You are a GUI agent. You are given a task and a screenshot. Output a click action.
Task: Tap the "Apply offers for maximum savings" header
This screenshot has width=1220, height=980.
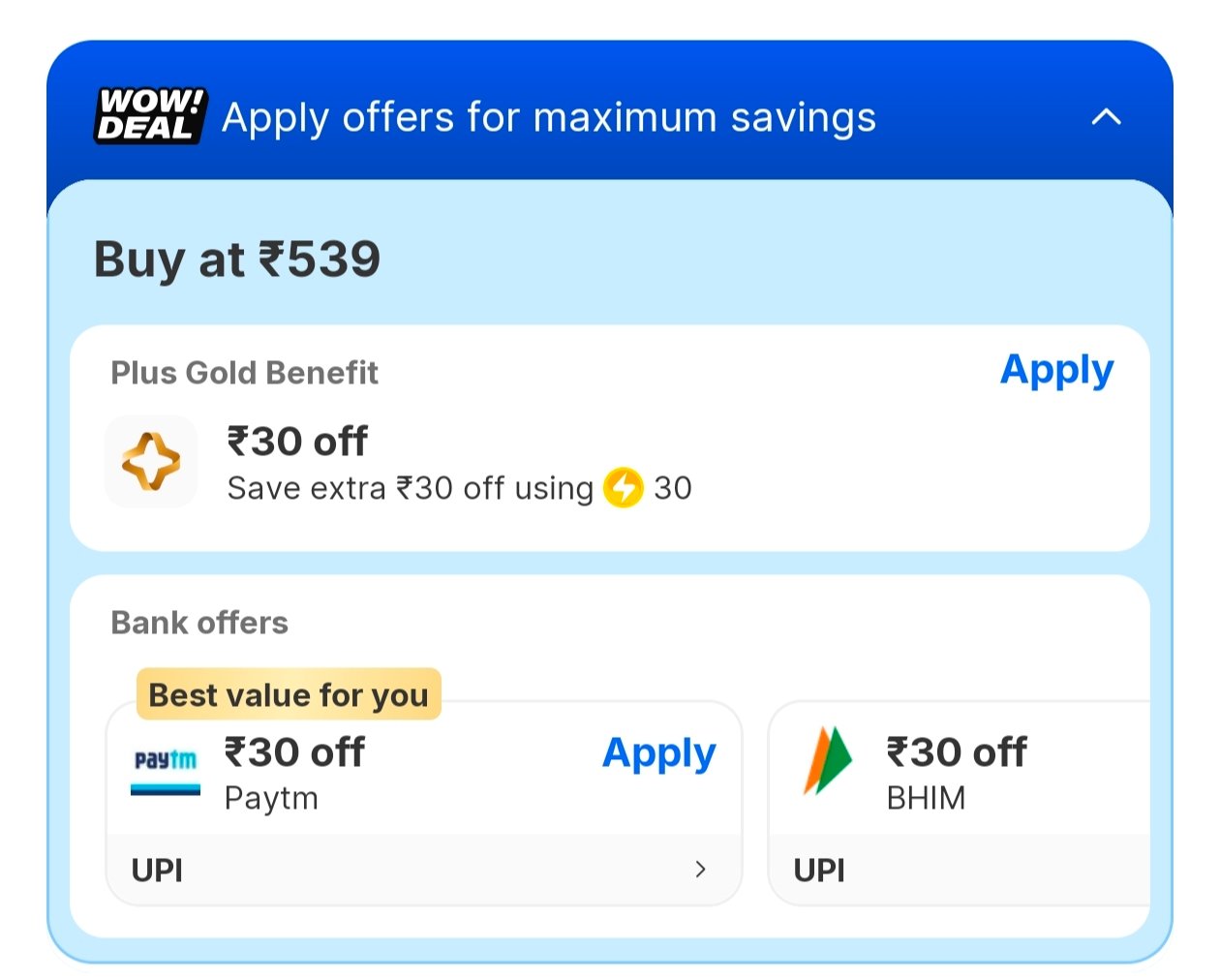(x=548, y=118)
